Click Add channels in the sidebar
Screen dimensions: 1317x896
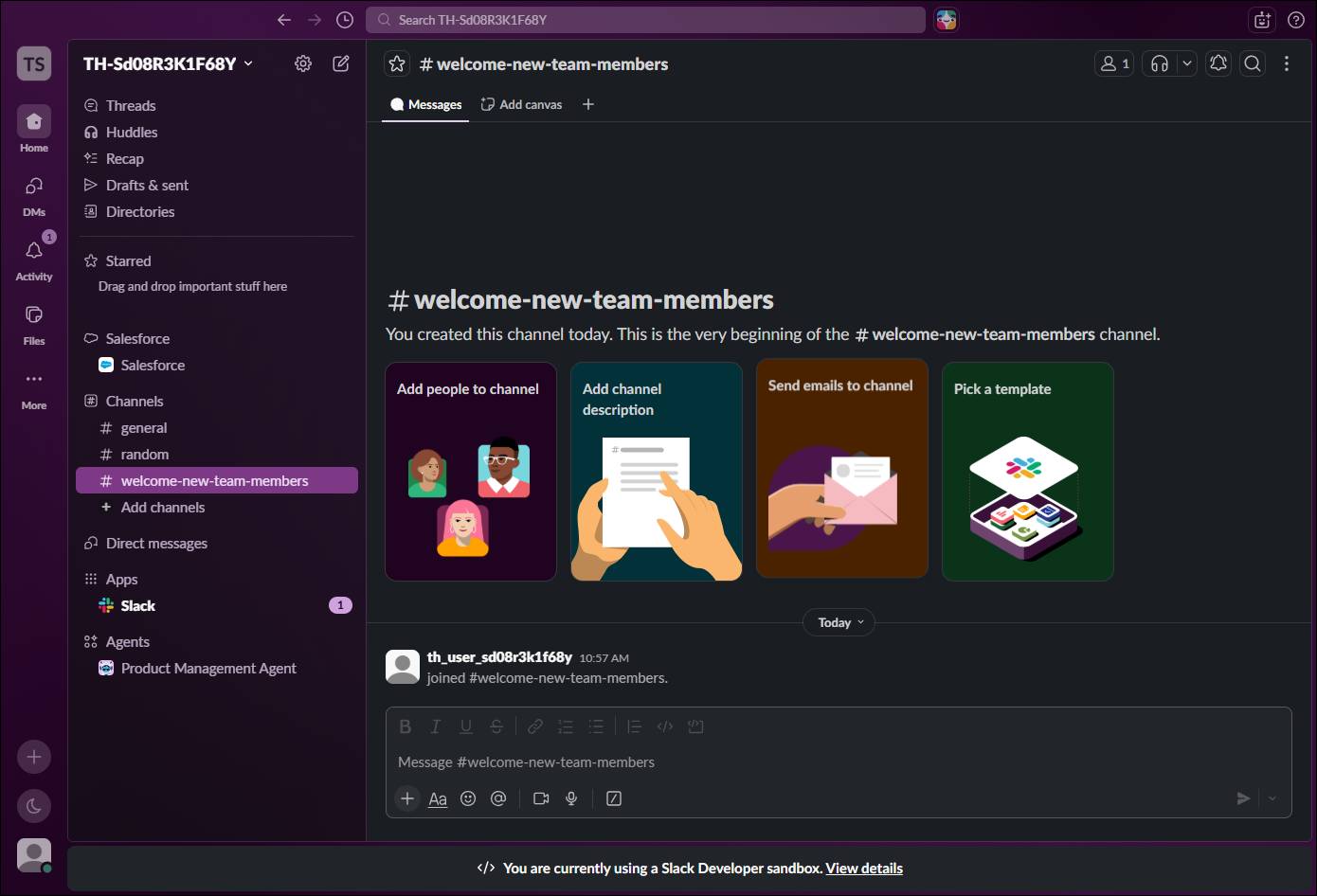(217, 507)
